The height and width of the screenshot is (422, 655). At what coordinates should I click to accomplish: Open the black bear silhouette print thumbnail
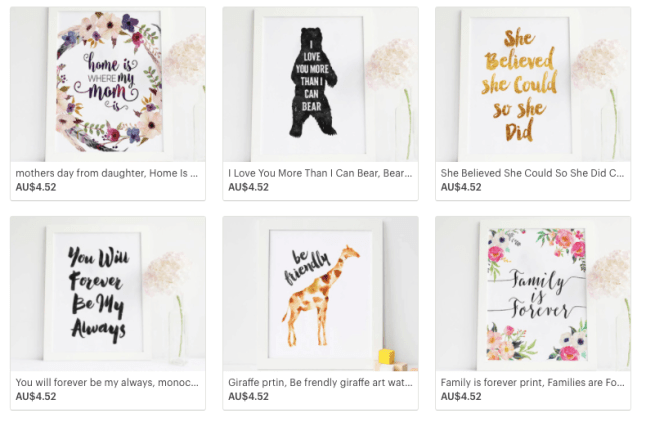click(x=320, y=84)
